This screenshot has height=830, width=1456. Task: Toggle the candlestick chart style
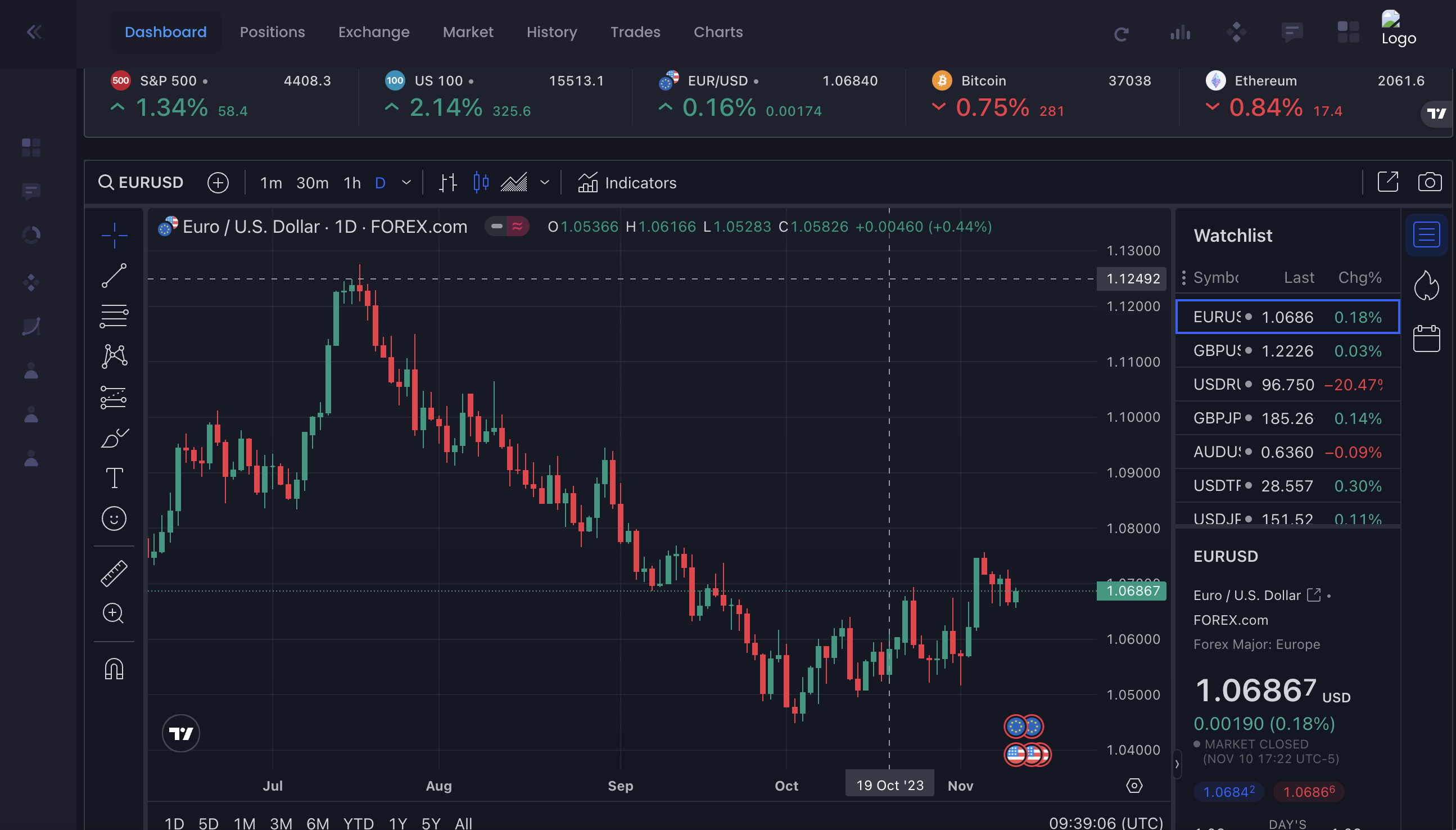point(481,182)
